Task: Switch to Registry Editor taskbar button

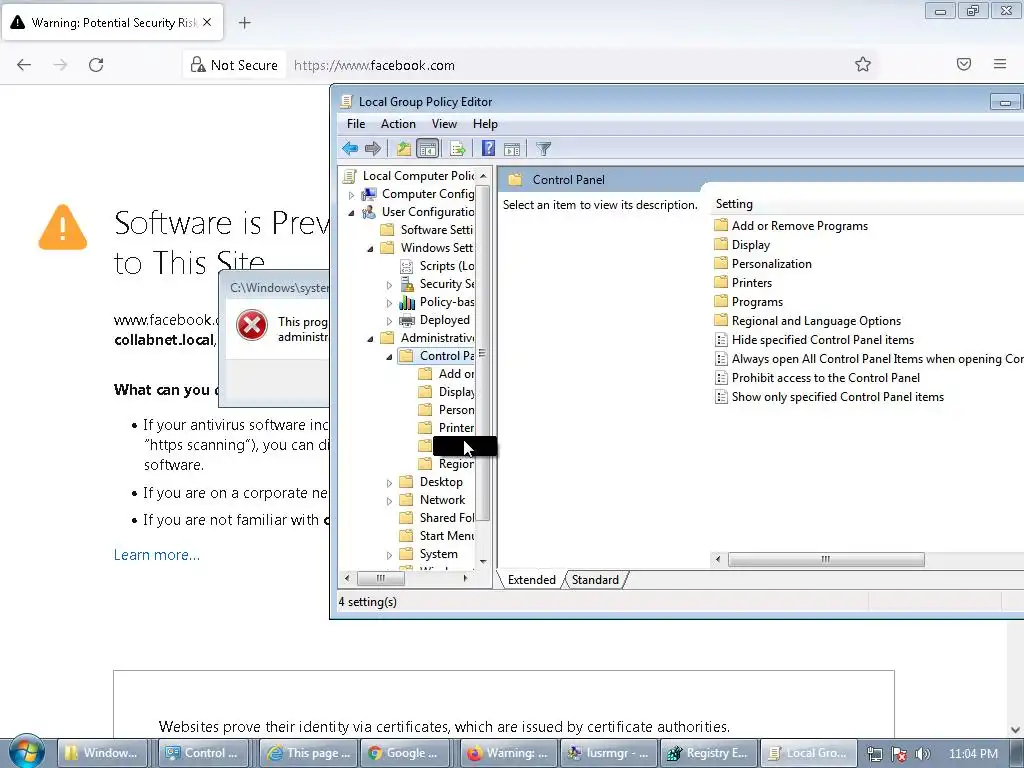Action: 708,753
